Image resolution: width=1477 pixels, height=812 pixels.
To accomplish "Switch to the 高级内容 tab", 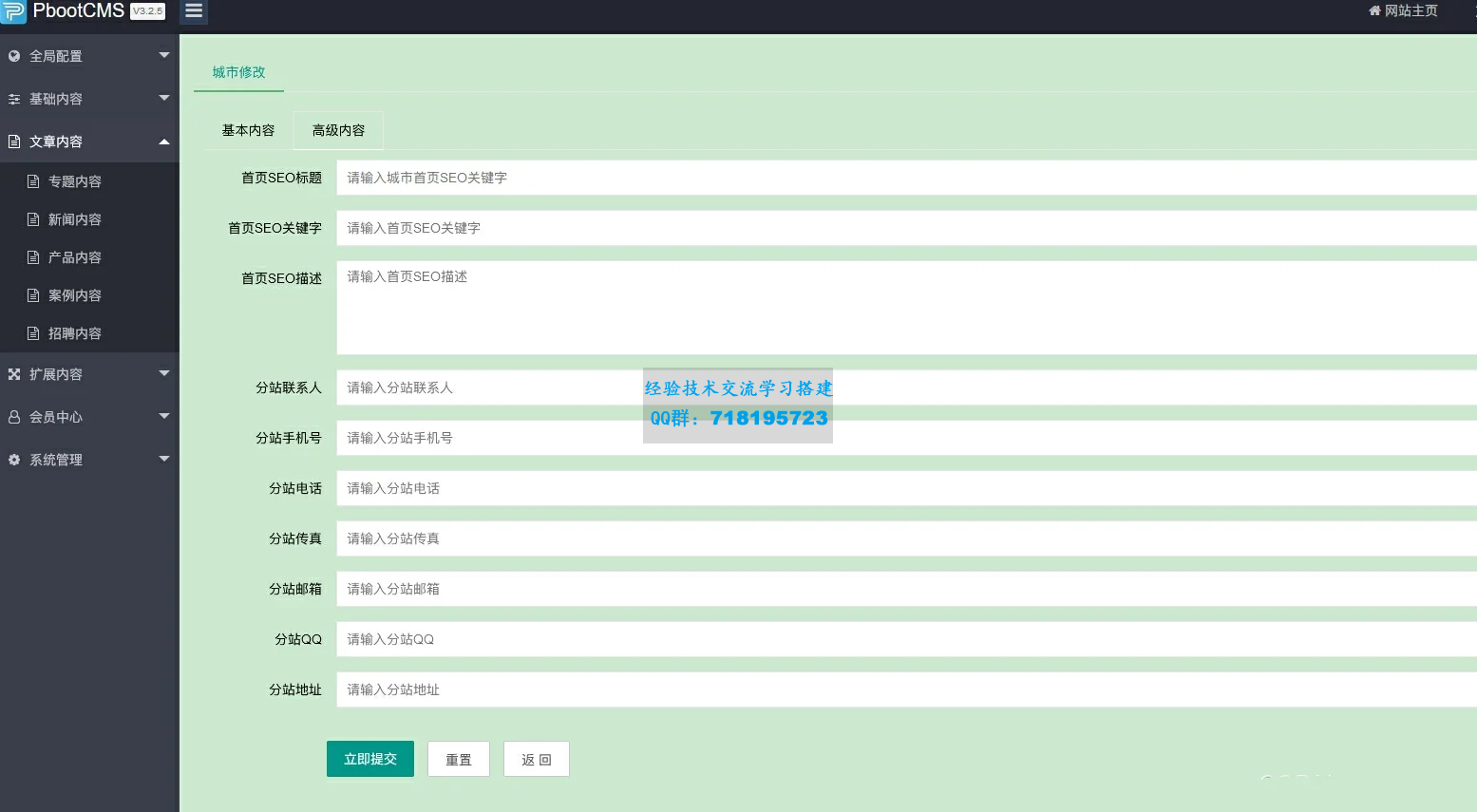I will [338, 130].
